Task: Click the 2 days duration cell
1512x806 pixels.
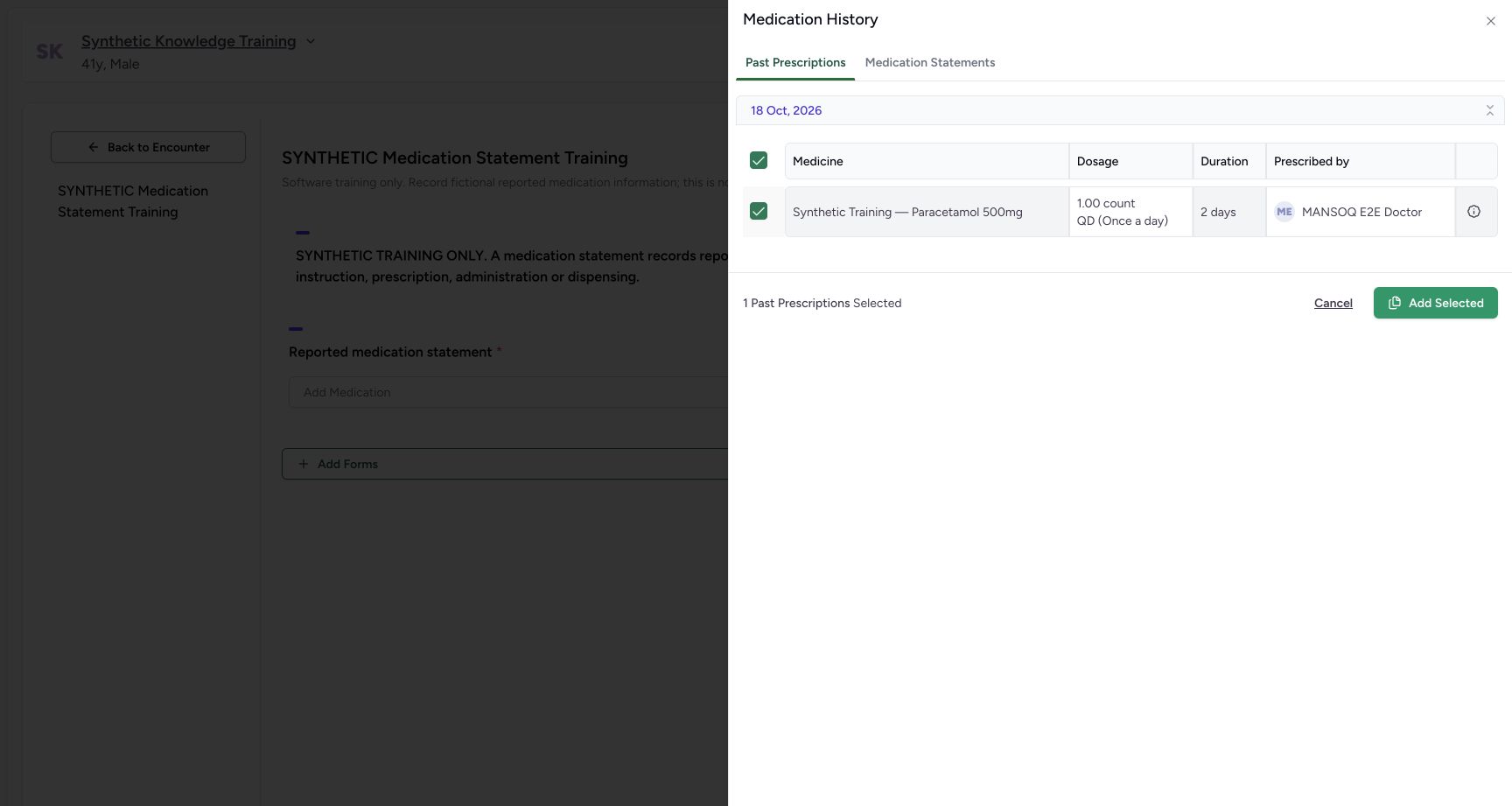Action: [x=1228, y=212]
